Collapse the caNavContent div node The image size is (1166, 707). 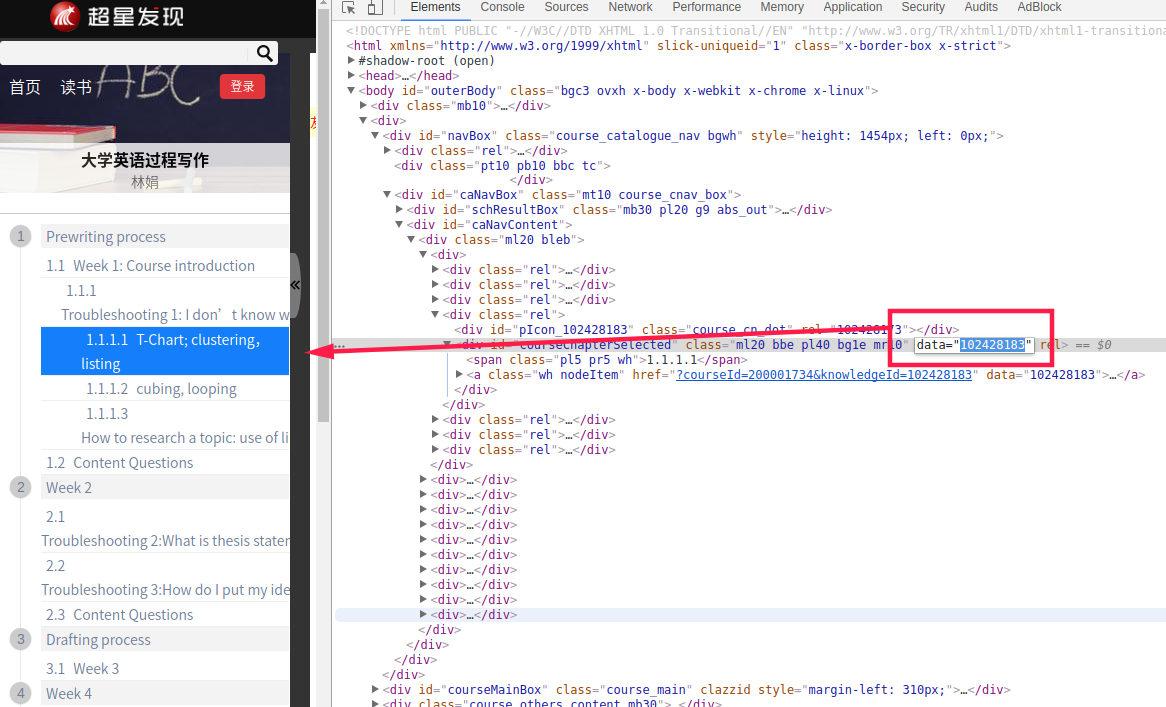pyautogui.click(x=399, y=225)
